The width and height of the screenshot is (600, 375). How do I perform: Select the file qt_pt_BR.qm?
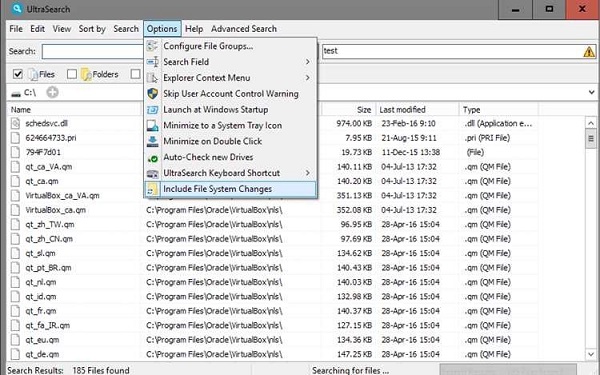48,268
